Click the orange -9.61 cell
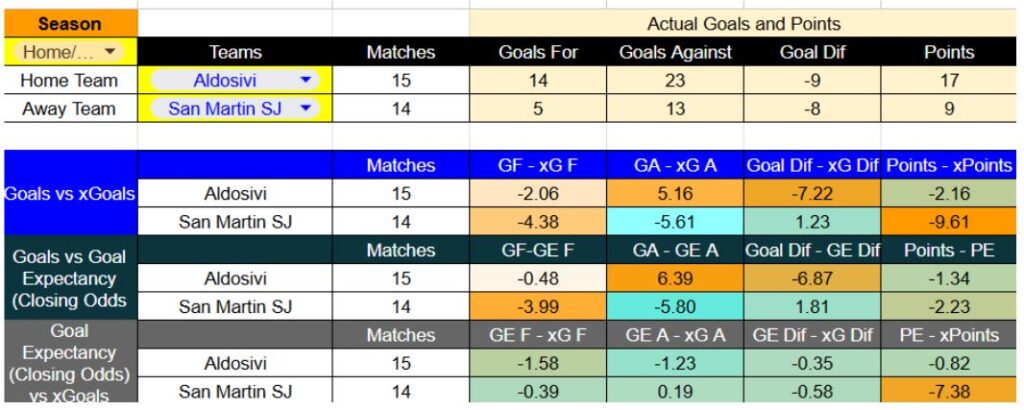The width and height of the screenshot is (1024, 410). coord(949,222)
